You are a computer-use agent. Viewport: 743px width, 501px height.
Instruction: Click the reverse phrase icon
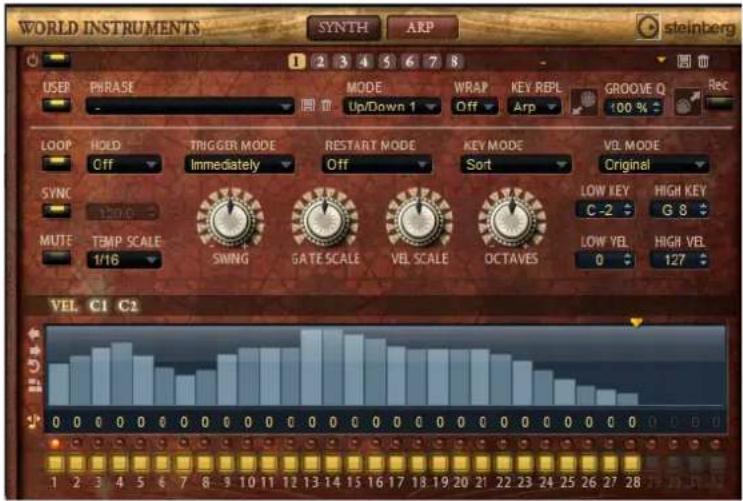(x=35, y=367)
